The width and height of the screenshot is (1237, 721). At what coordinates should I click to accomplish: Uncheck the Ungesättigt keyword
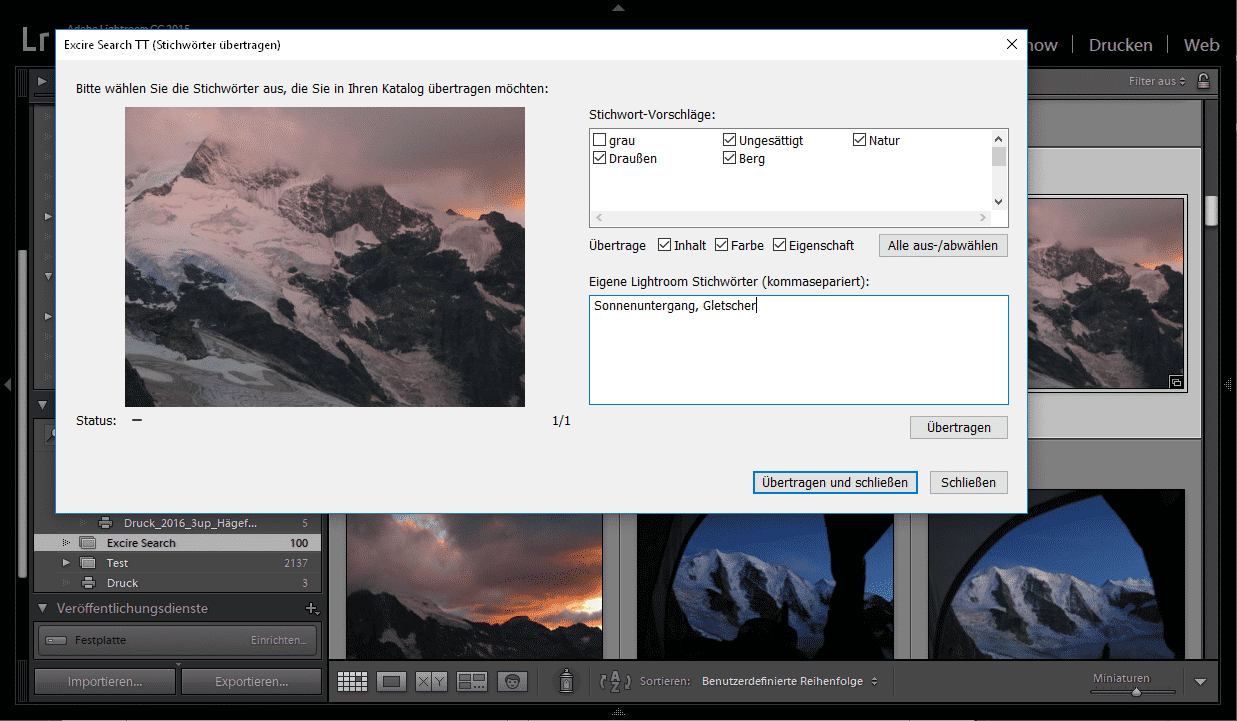(730, 140)
